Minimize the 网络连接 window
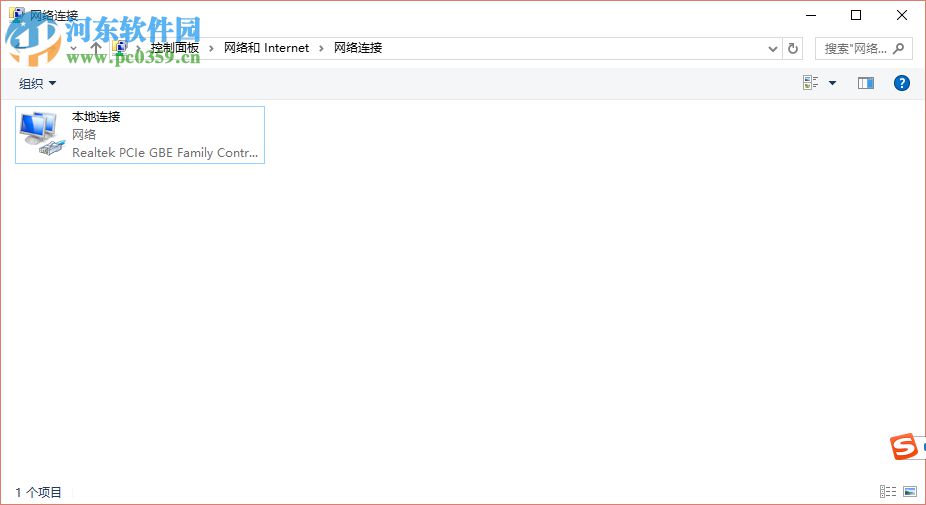 [811, 15]
